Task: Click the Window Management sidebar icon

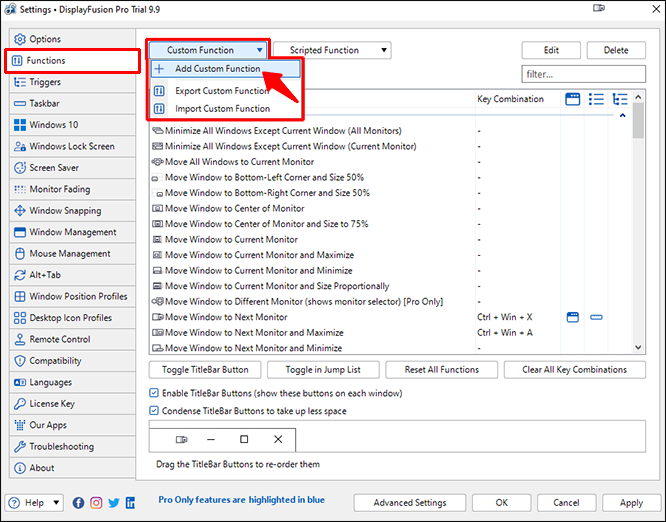Action: pyautogui.click(x=20, y=232)
